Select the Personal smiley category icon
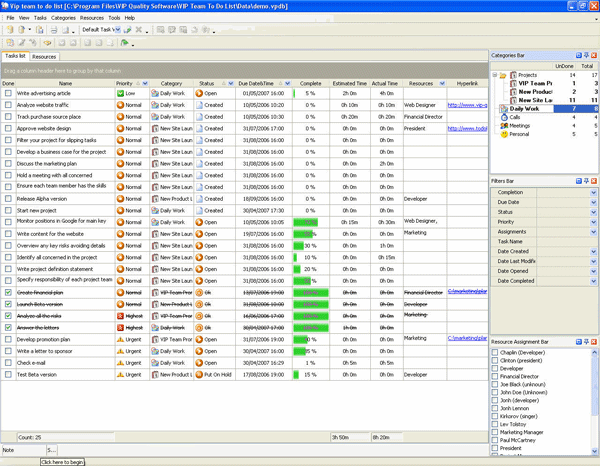Image resolution: width=600 pixels, height=466 pixels. point(503,133)
